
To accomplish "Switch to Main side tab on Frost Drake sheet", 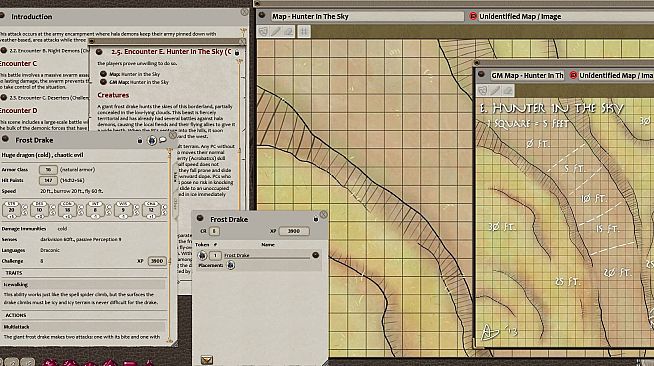I will (x=175, y=177).
